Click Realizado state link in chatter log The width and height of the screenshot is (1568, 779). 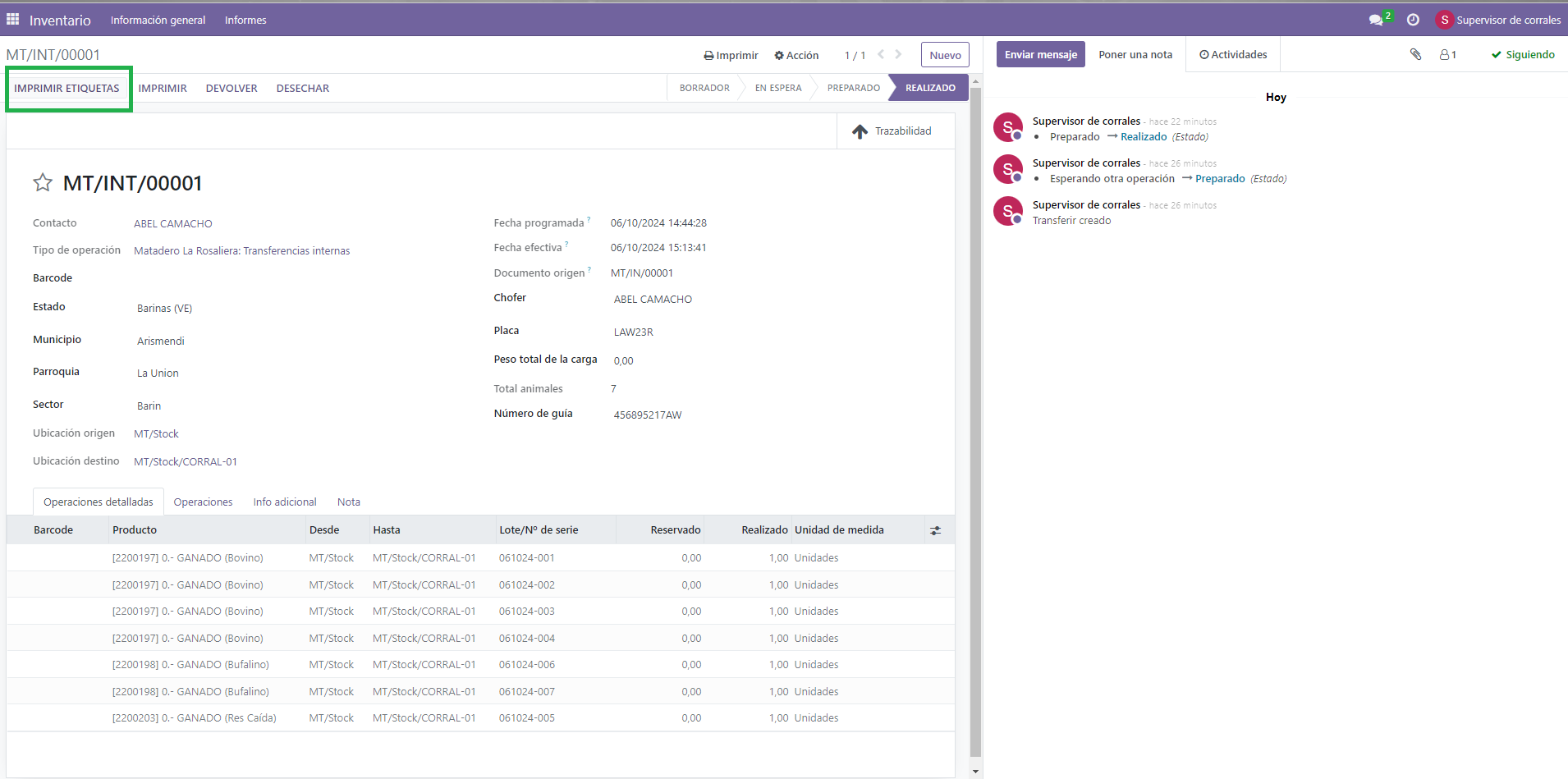pyautogui.click(x=1144, y=137)
